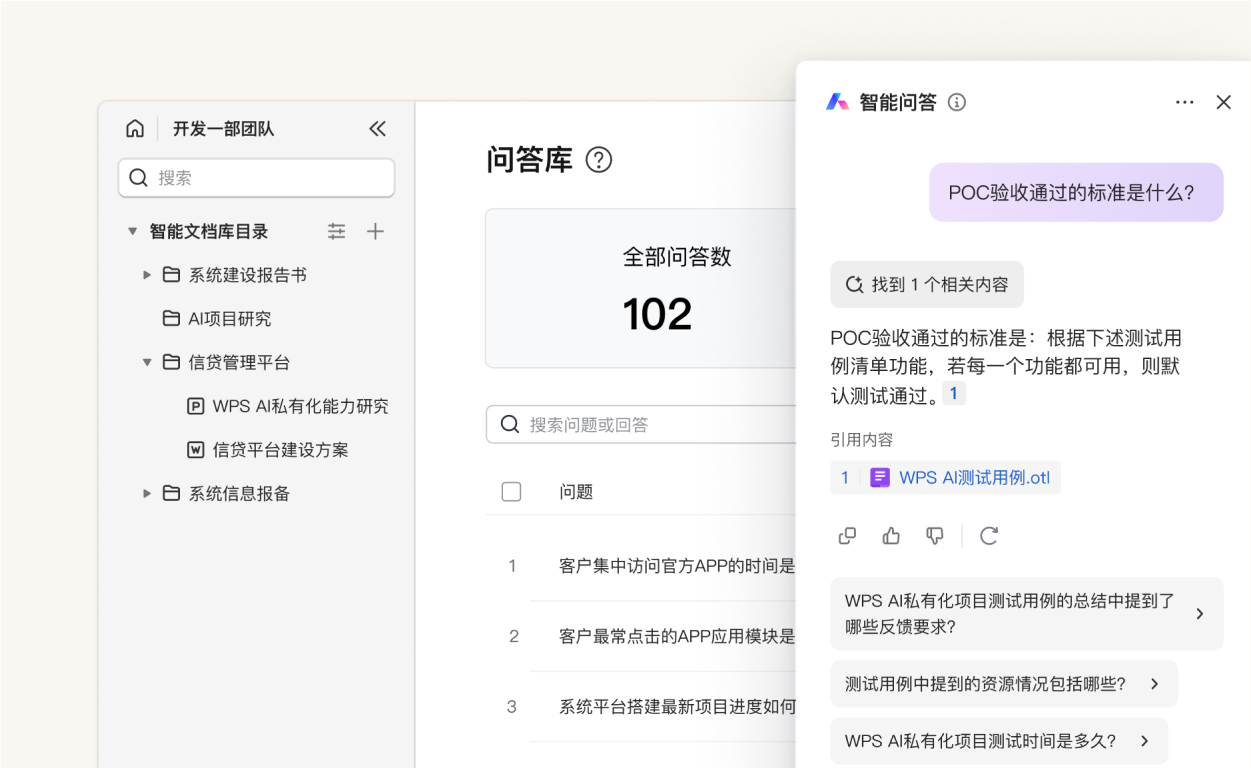Copy the answer with copy icon
The width and height of the screenshot is (1251, 768).
coord(847,536)
